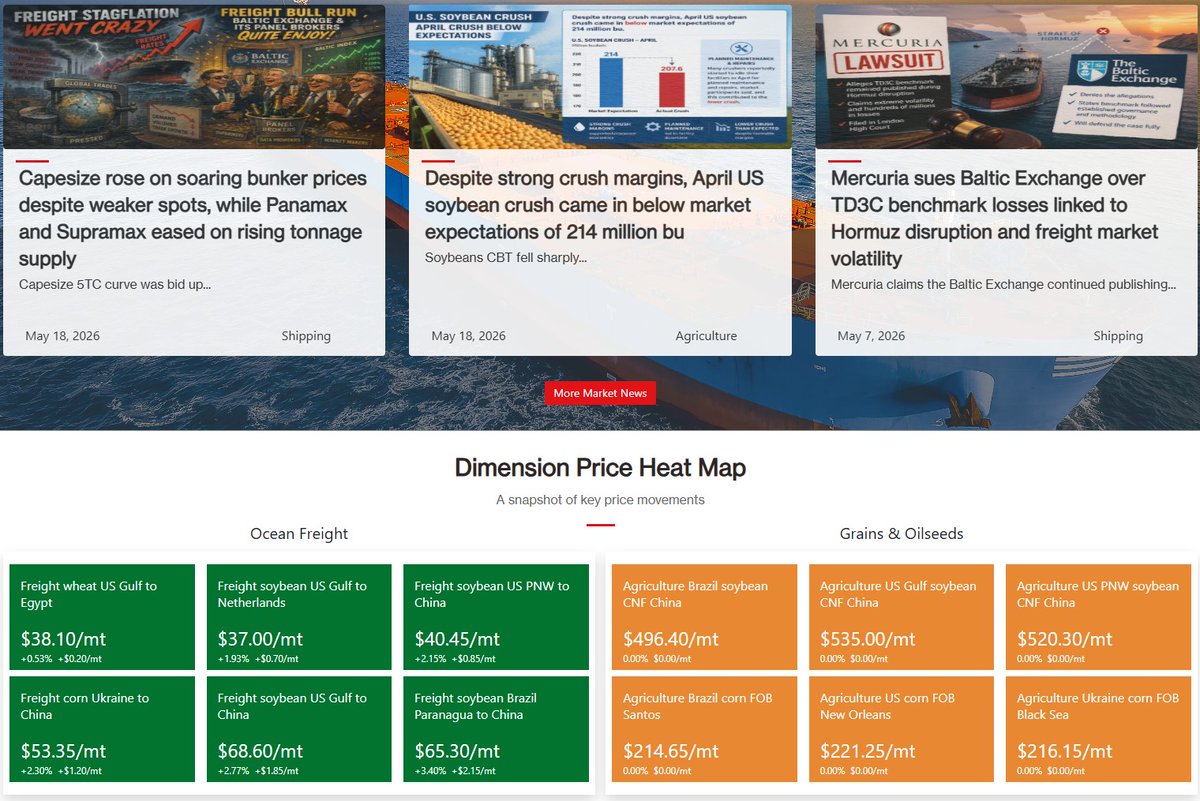
Task: Click the May 18, 2026 date on Capesize article
Action: [x=62, y=336]
